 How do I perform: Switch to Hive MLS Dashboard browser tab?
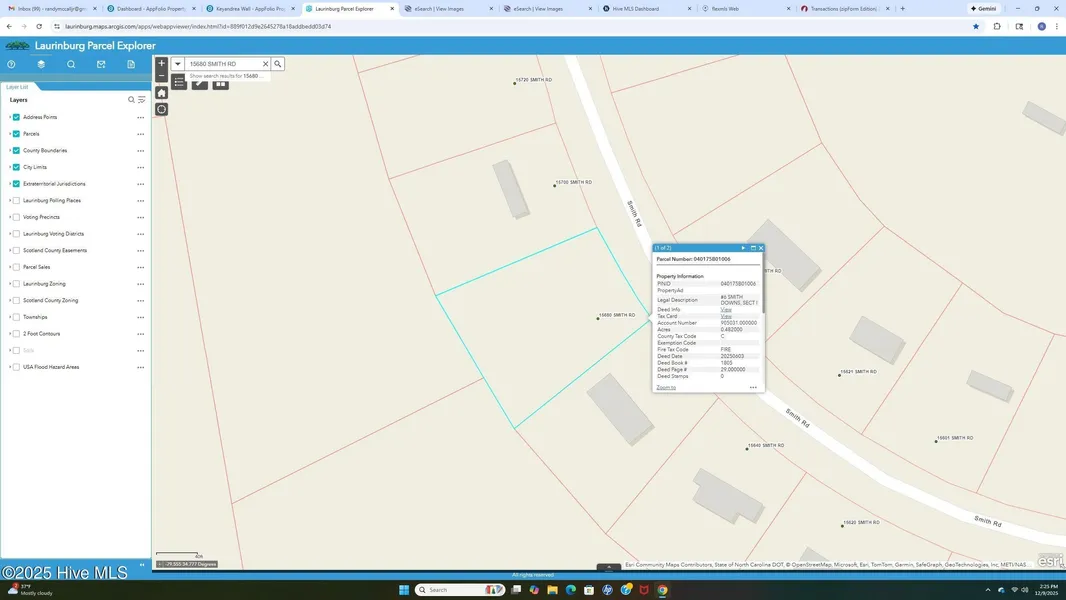636,8
